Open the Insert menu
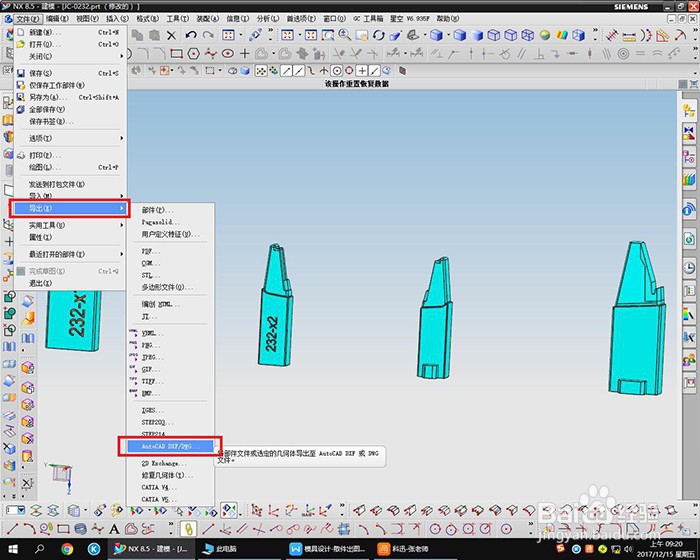Screen dimensions: 700x560 117,19
